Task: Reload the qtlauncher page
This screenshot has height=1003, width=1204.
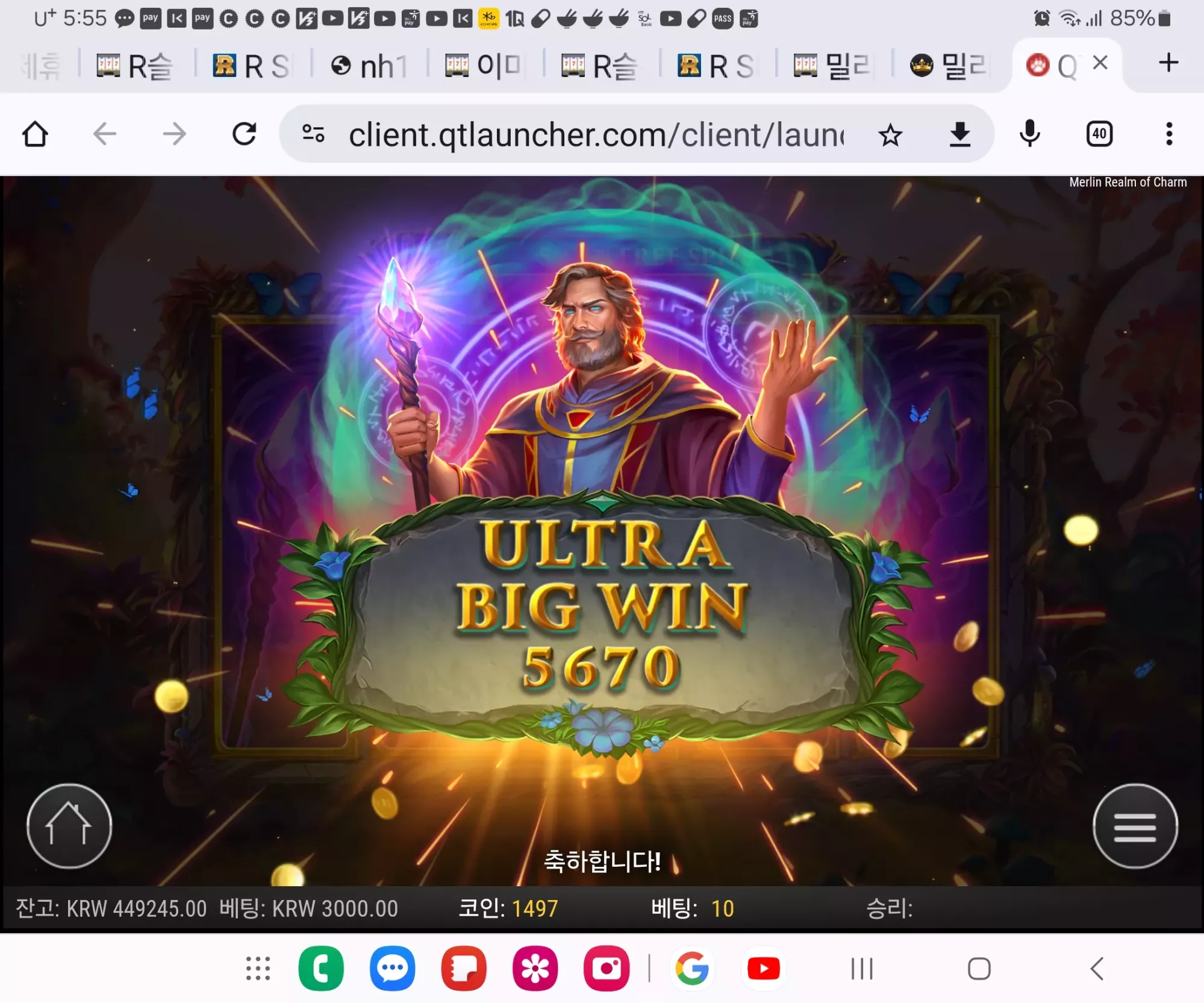Action: [x=245, y=134]
